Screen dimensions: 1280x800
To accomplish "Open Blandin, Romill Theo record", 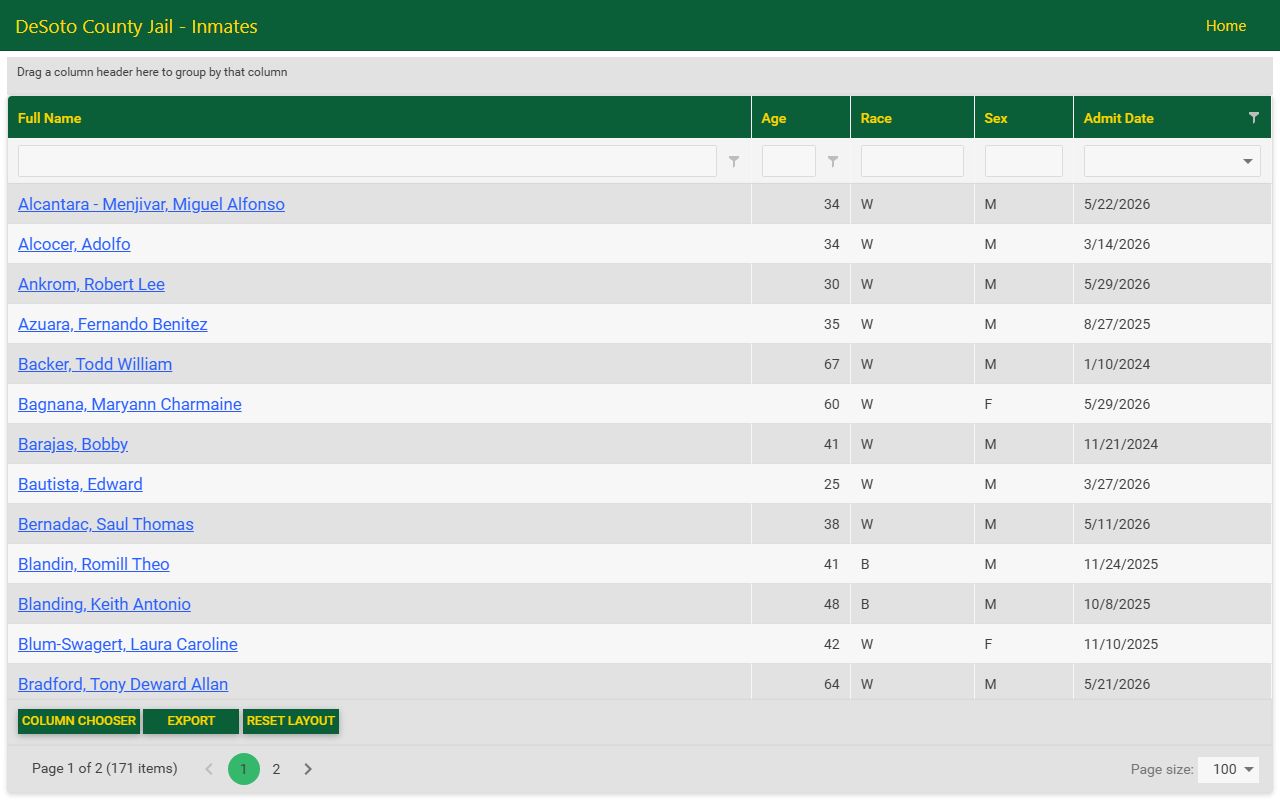I will pyautogui.click(x=94, y=564).
